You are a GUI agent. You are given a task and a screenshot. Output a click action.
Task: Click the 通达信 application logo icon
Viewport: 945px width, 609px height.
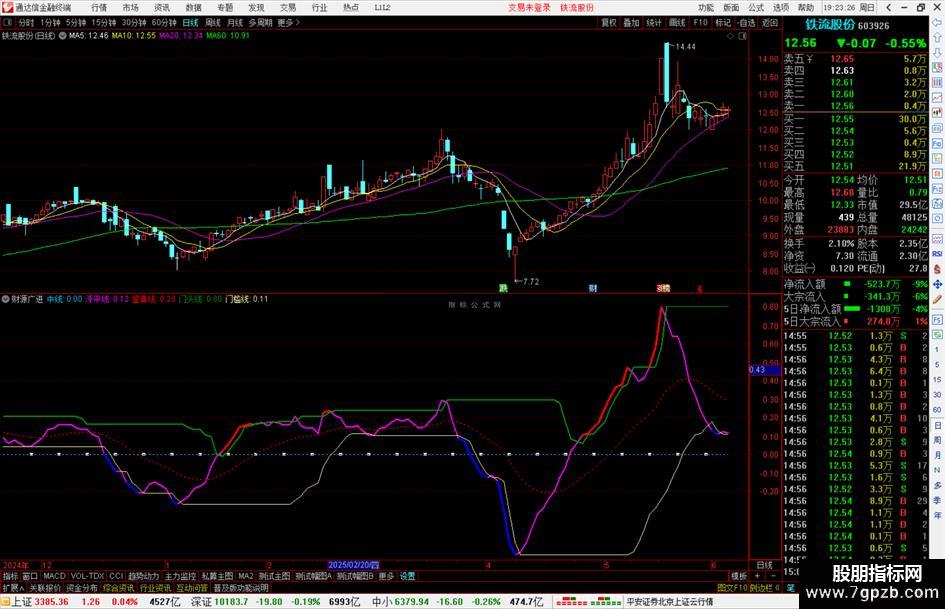click(7, 7)
